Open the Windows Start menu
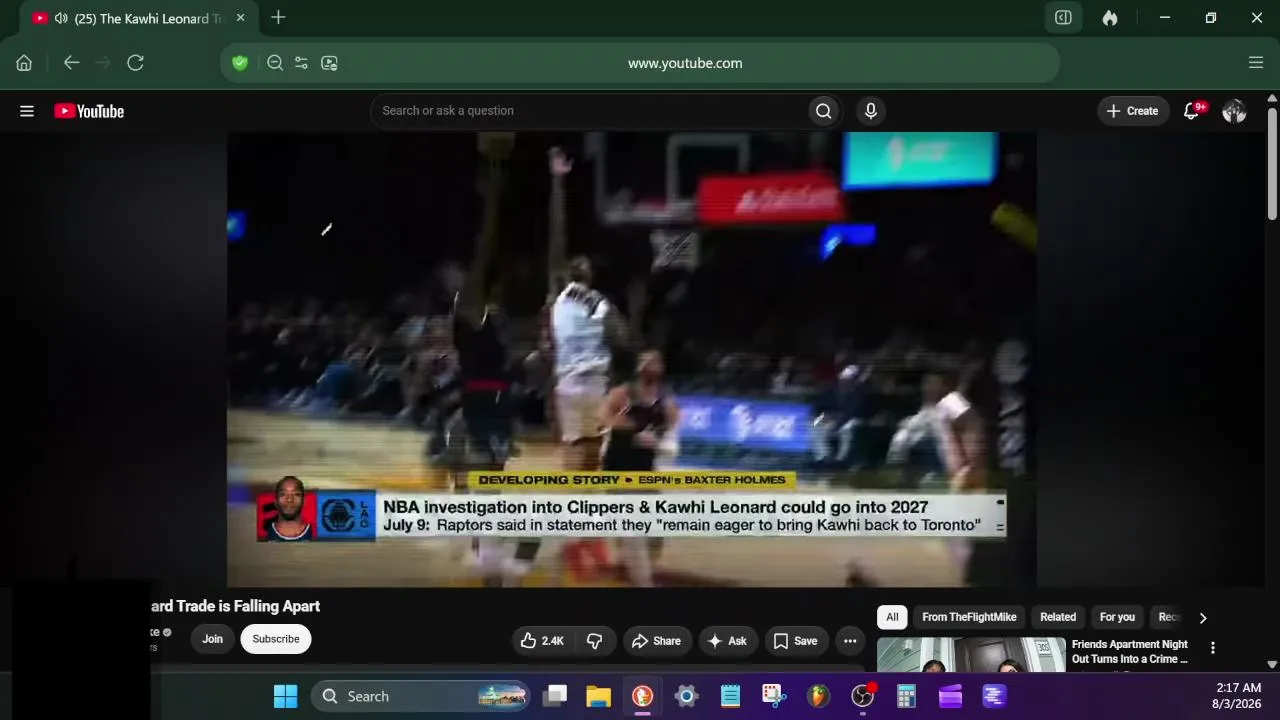 click(x=285, y=696)
